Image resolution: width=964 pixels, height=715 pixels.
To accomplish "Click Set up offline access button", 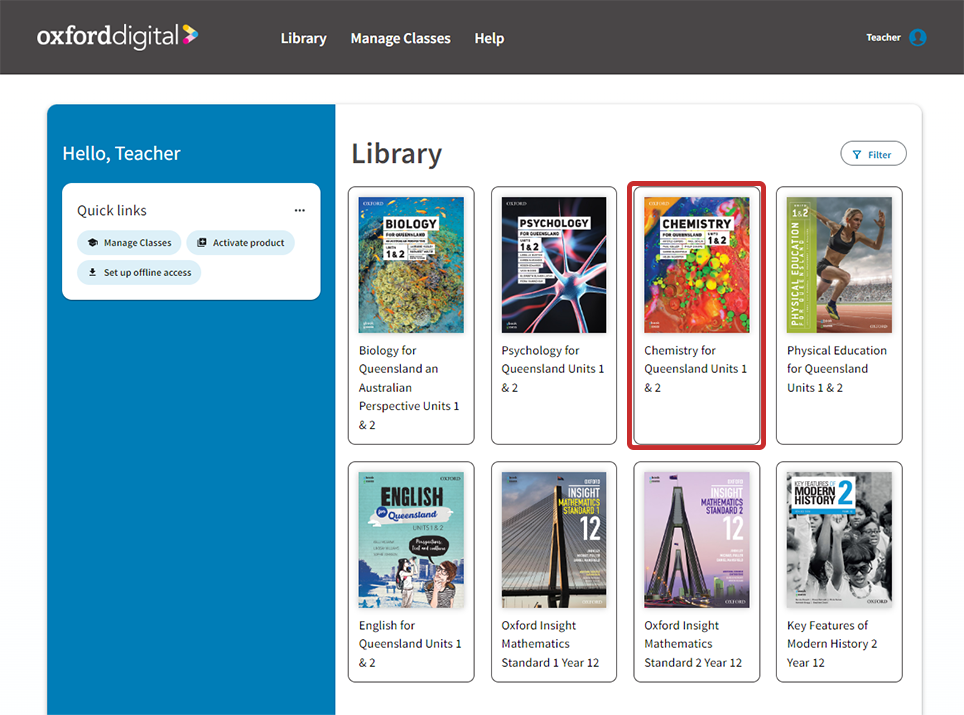I will [139, 272].
